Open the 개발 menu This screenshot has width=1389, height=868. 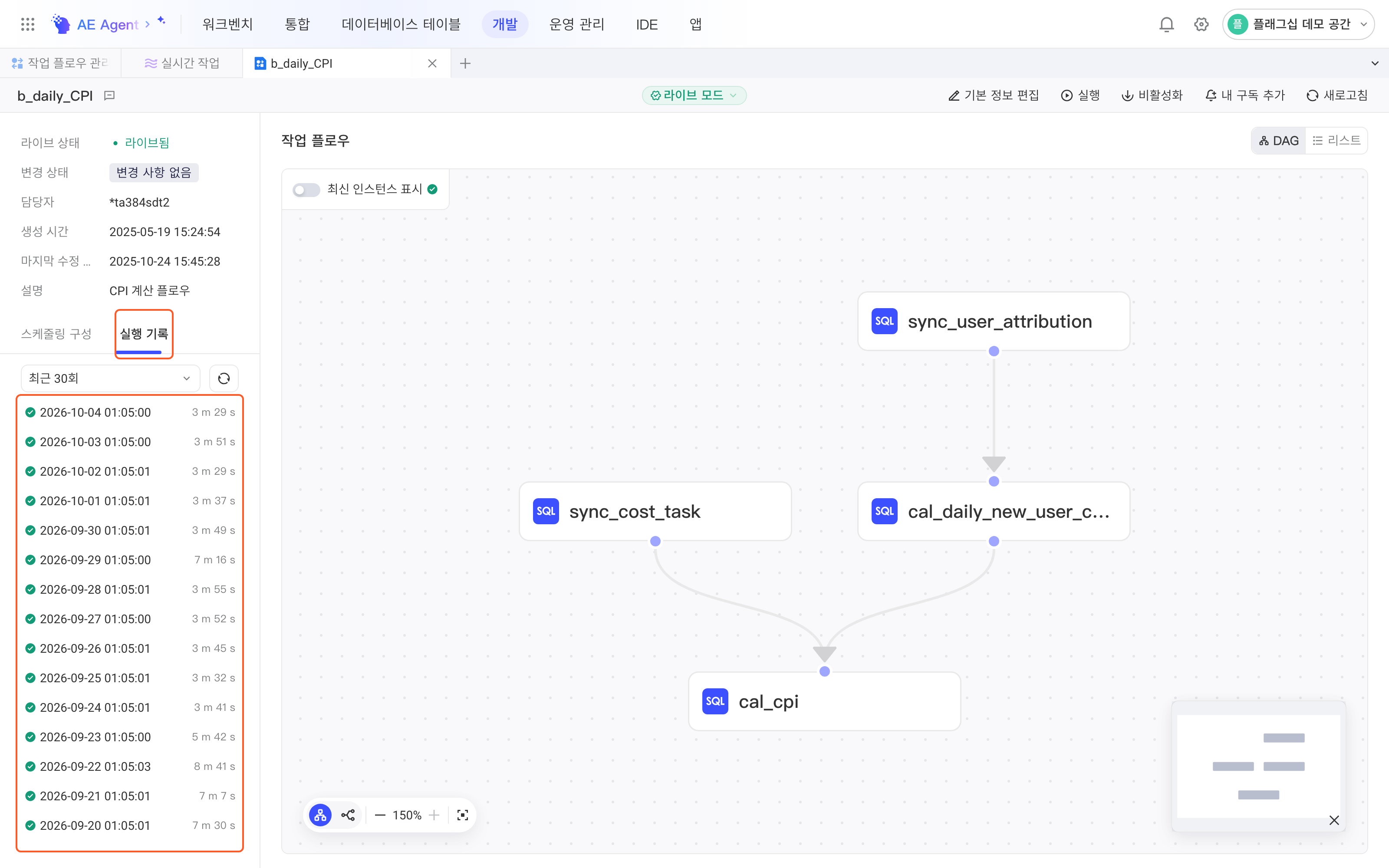[x=505, y=24]
